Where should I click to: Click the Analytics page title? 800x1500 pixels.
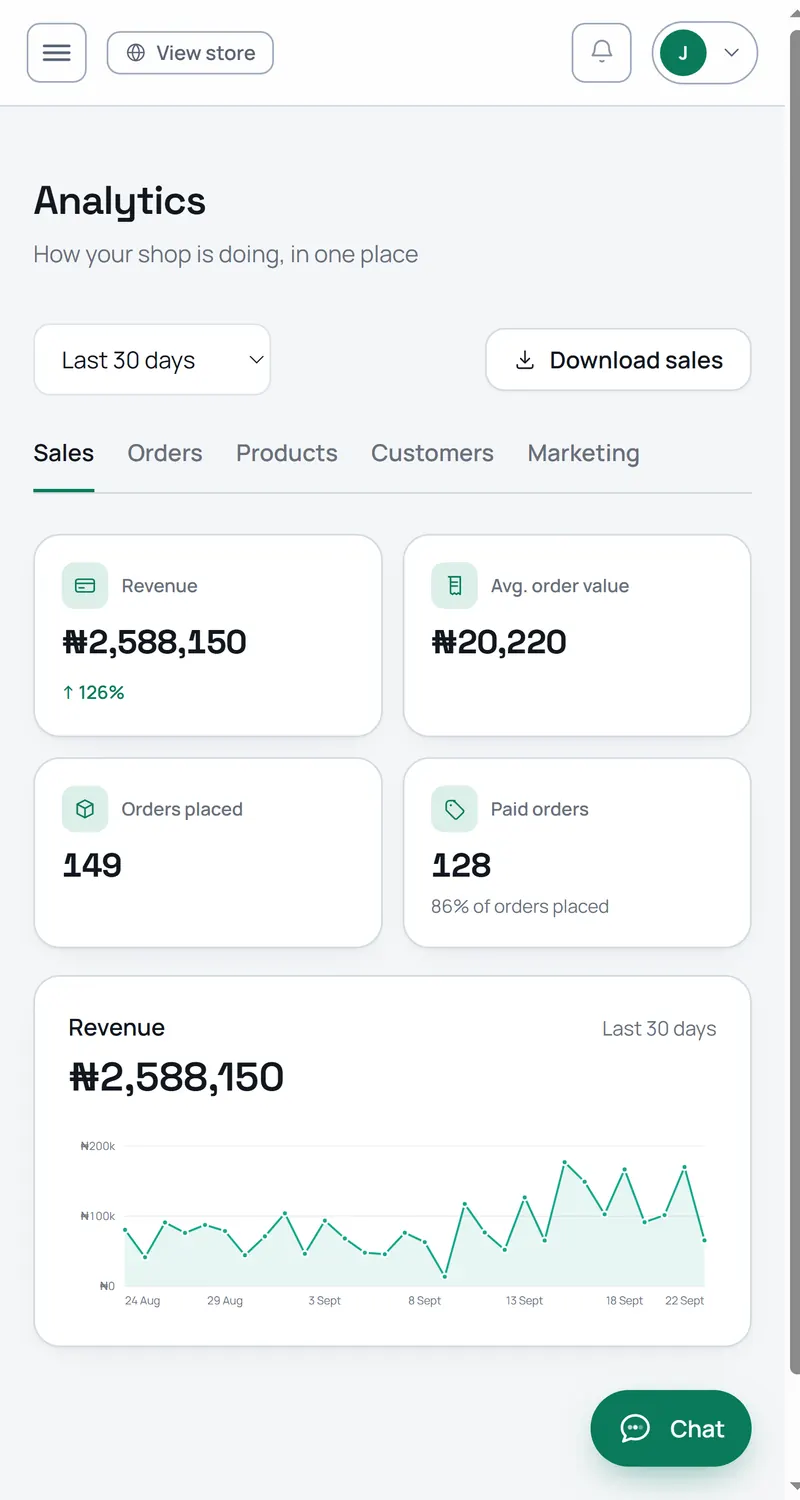coord(120,201)
